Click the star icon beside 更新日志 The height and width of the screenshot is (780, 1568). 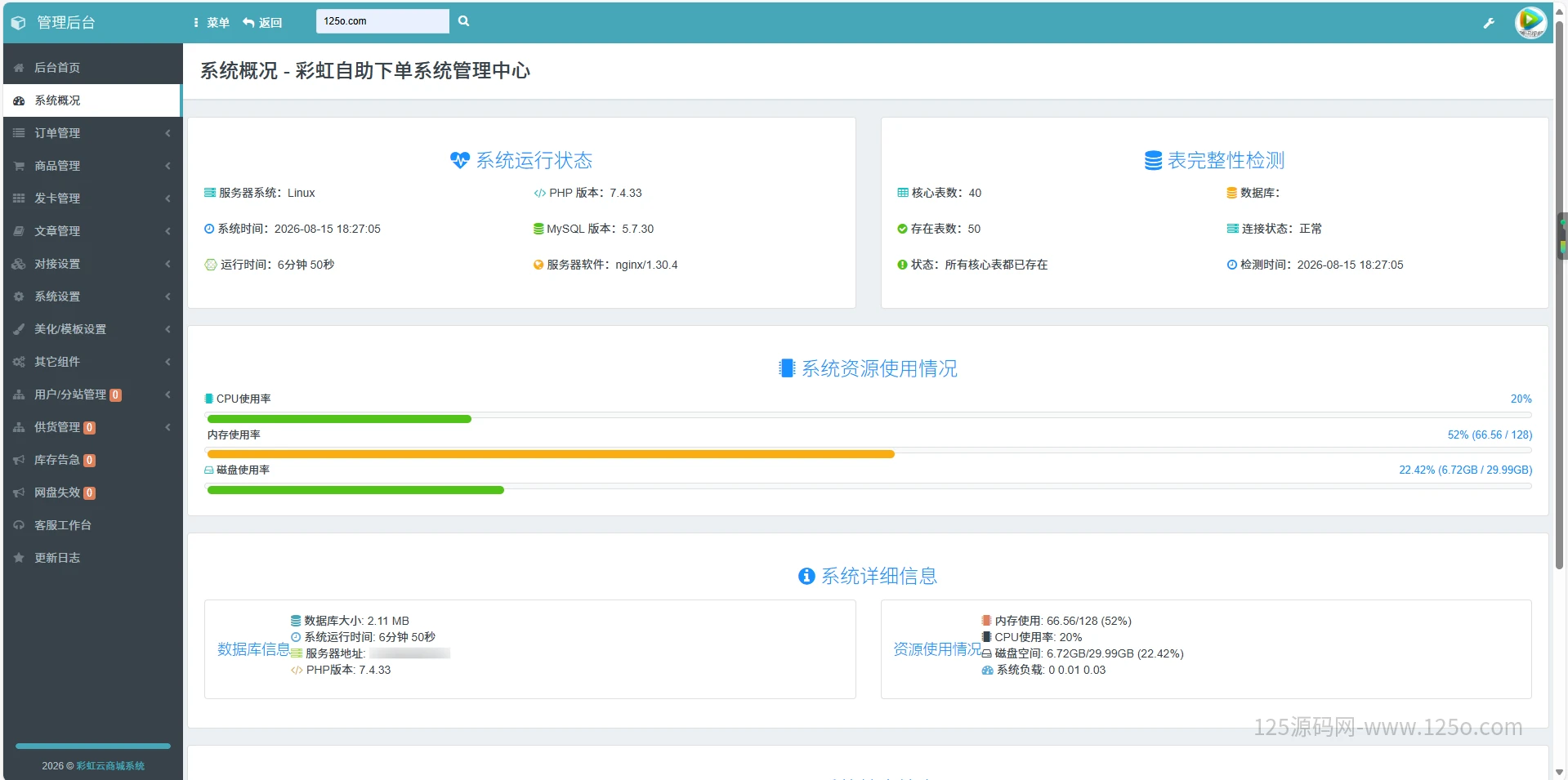(x=19, y=558)
